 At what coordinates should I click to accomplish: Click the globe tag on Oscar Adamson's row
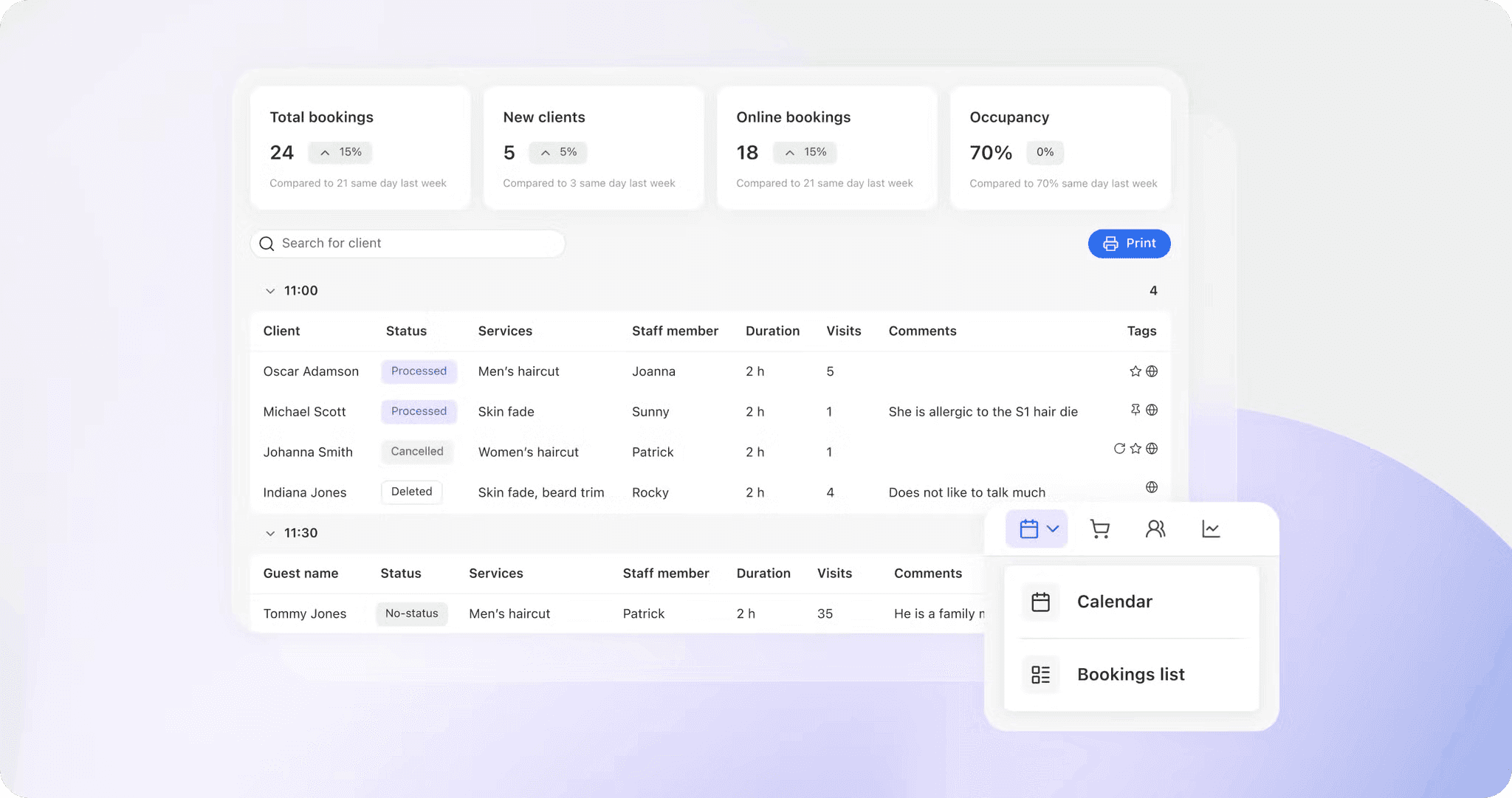pos(1152,371)
